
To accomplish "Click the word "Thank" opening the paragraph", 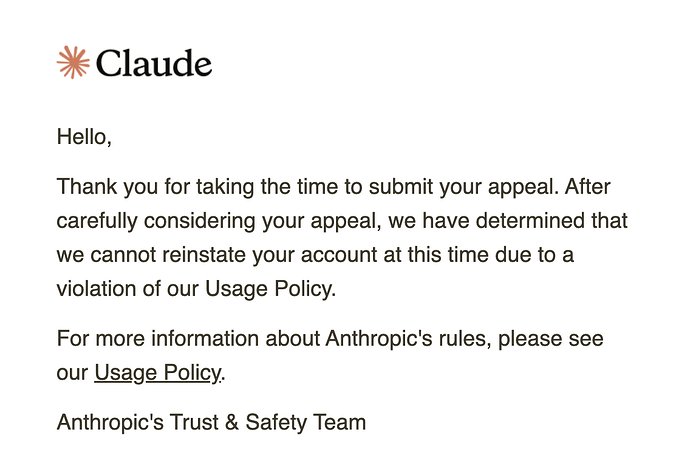I will tap(87, 187).
